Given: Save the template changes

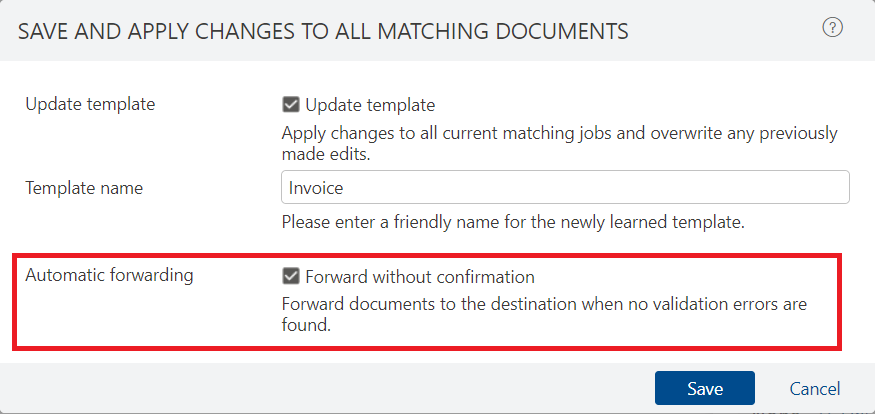Looking at the screenshot, I should [705, 388].
